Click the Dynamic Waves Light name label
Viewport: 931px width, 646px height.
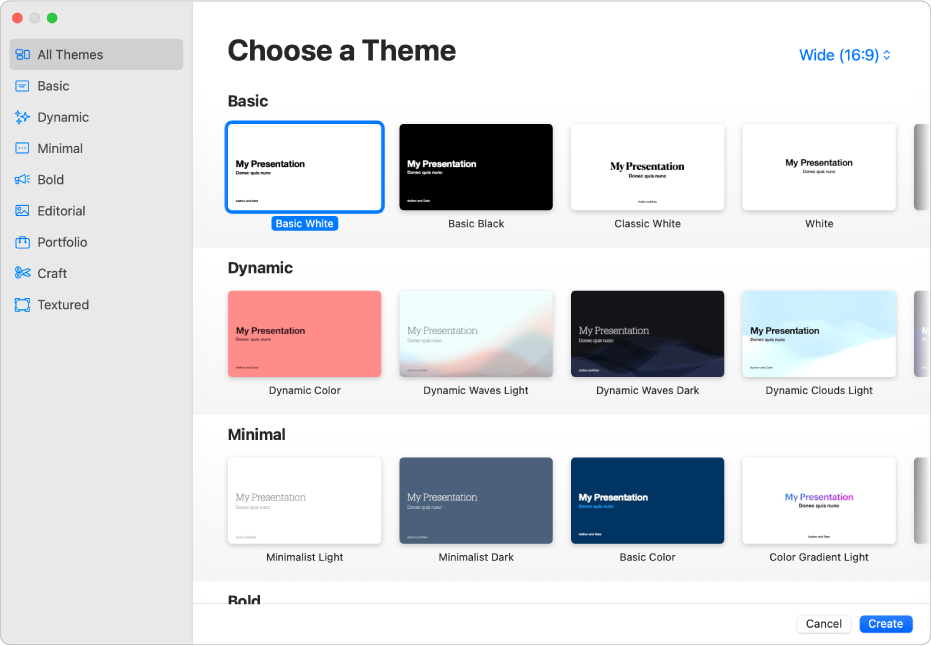coord(476,391)
